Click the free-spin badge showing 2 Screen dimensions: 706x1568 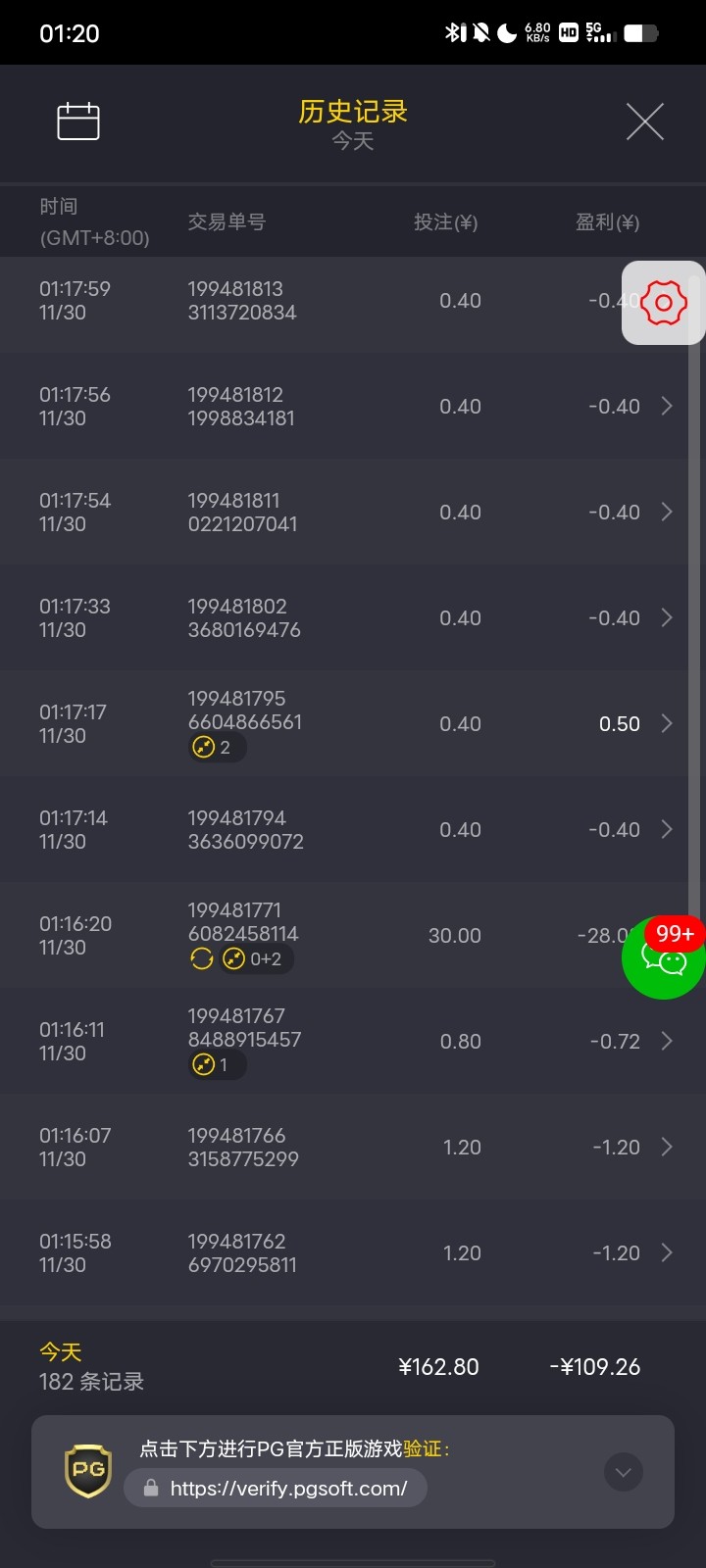pos(215,748)
